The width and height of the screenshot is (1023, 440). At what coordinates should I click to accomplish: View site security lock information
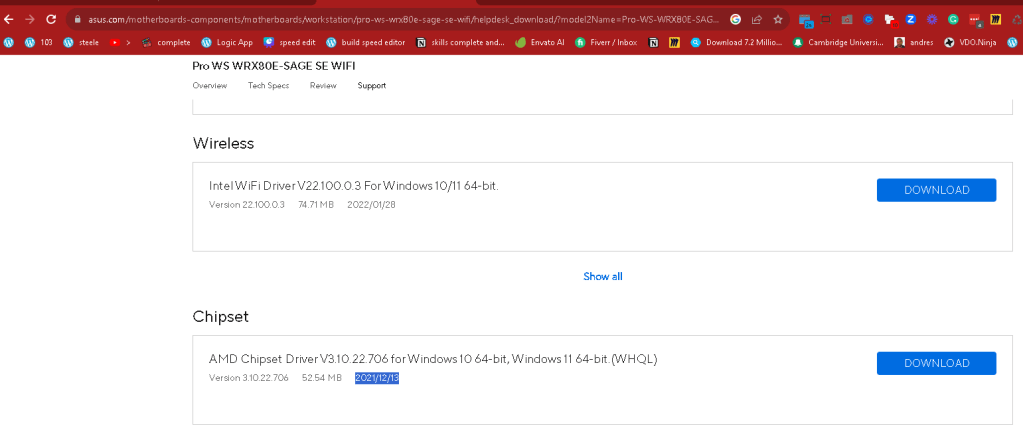point(77,20)
